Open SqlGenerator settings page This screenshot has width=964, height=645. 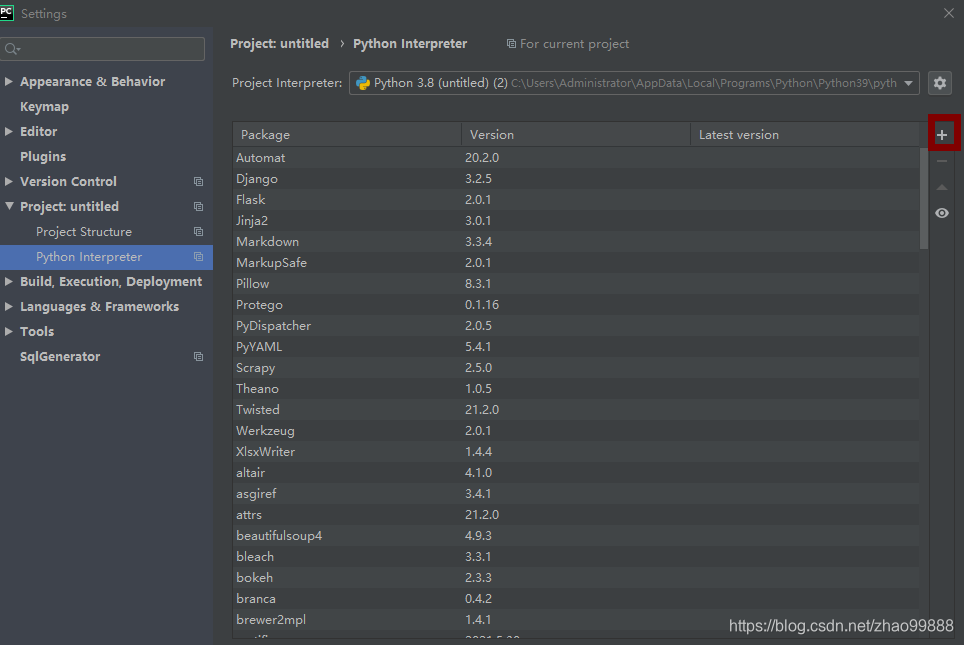point(60,357)
